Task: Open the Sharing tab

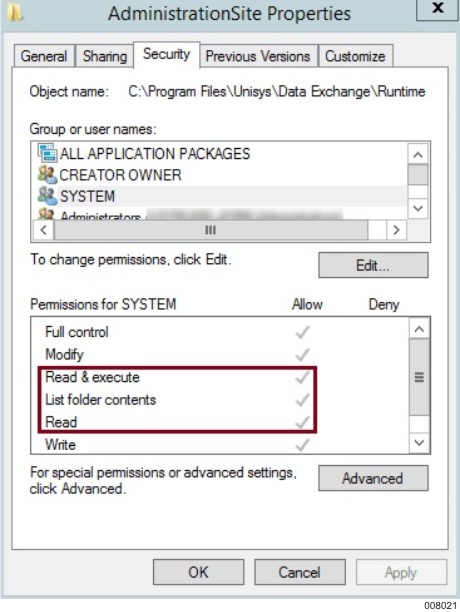Action: (x=105, y=56)
